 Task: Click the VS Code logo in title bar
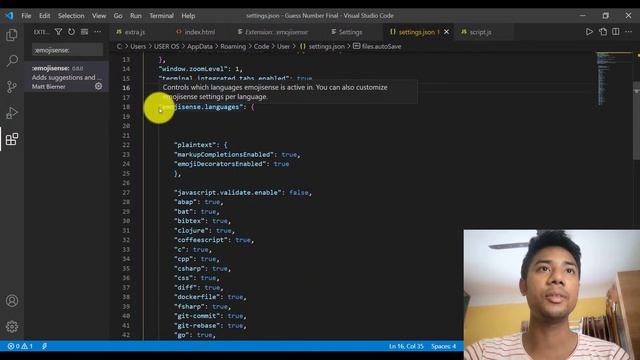pos(9,16)
